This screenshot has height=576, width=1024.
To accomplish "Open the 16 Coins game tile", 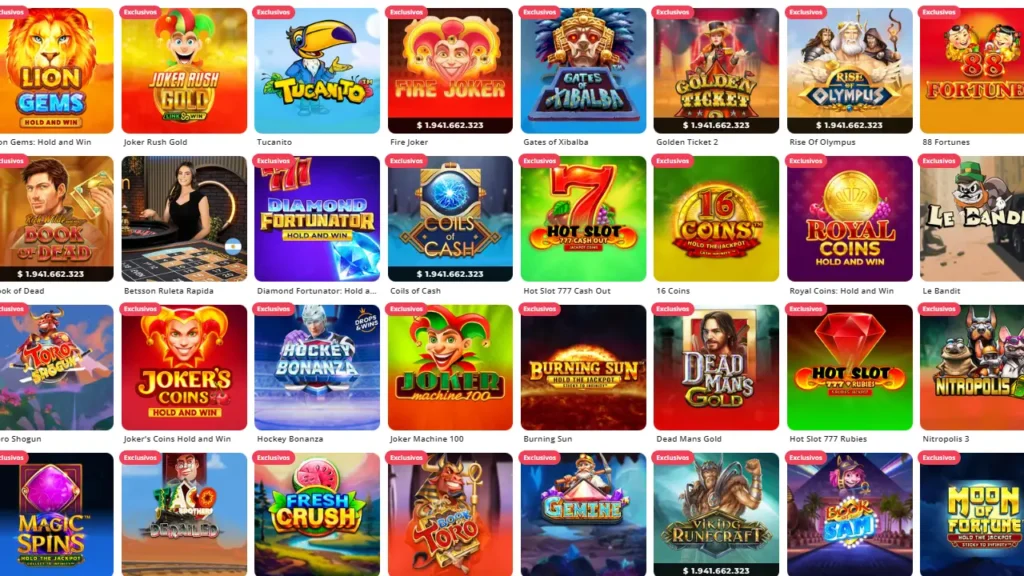I will coord(716,219).
